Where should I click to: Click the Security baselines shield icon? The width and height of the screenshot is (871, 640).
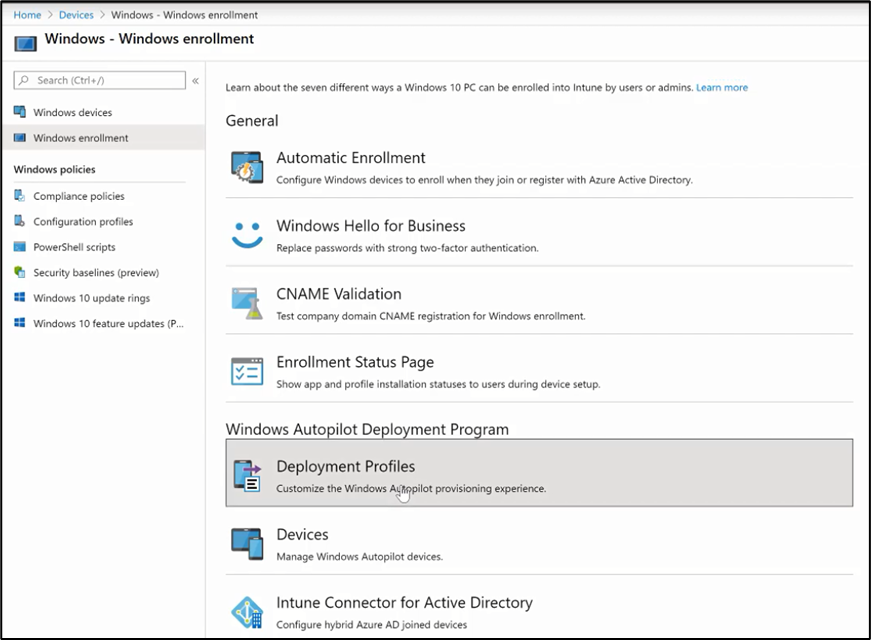[19, 272]
